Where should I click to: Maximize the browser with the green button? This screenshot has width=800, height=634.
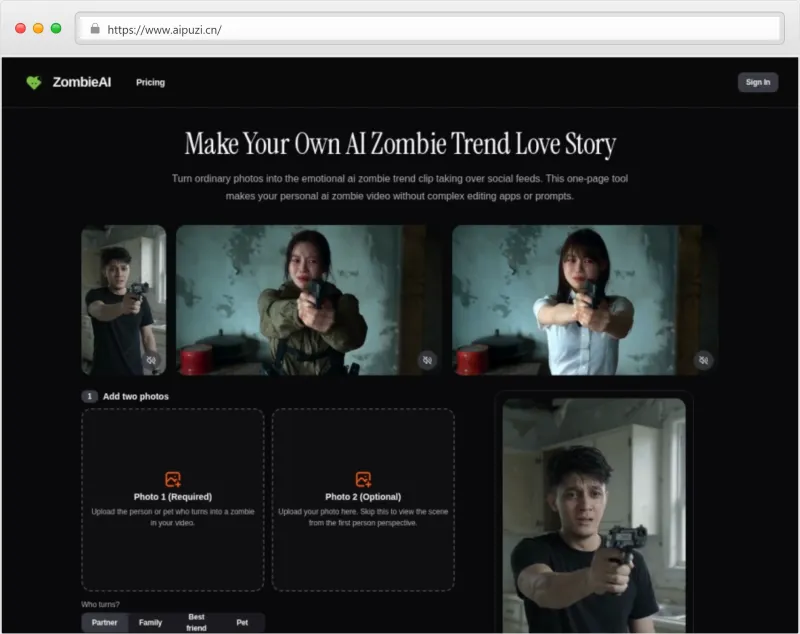pyautogui.click(x=56, y=29)
